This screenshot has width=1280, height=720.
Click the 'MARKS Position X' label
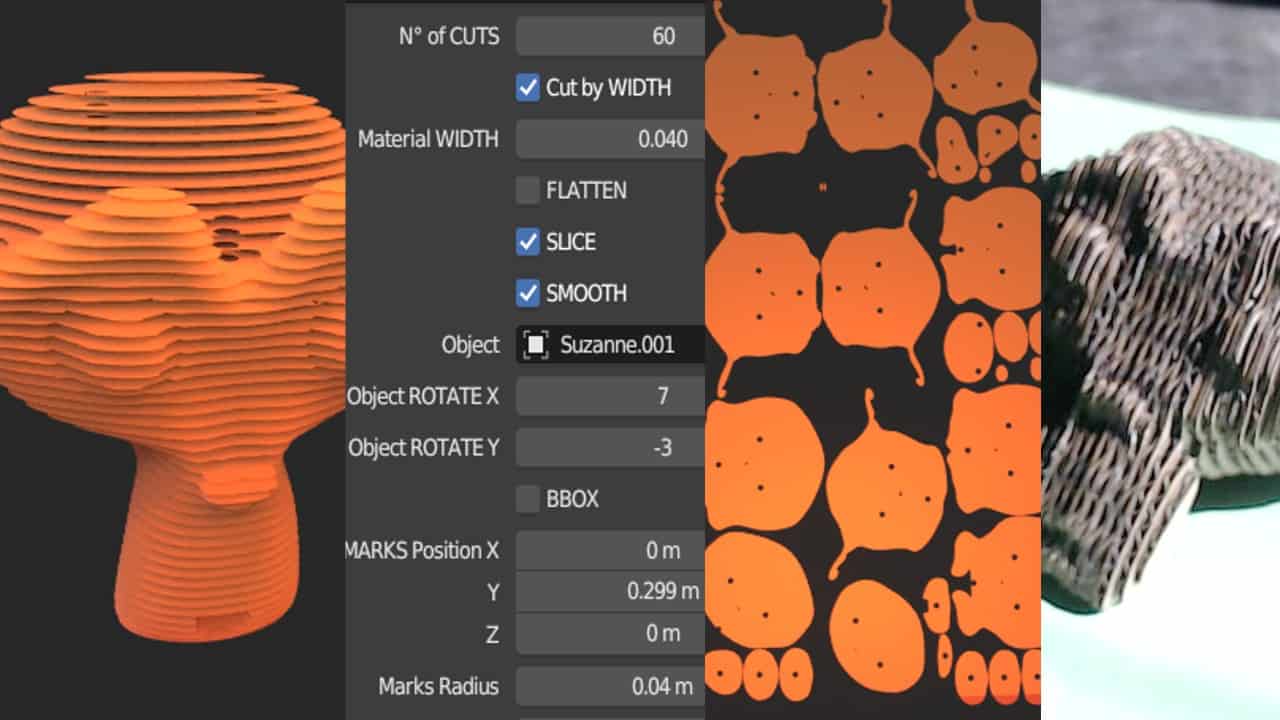422,551
